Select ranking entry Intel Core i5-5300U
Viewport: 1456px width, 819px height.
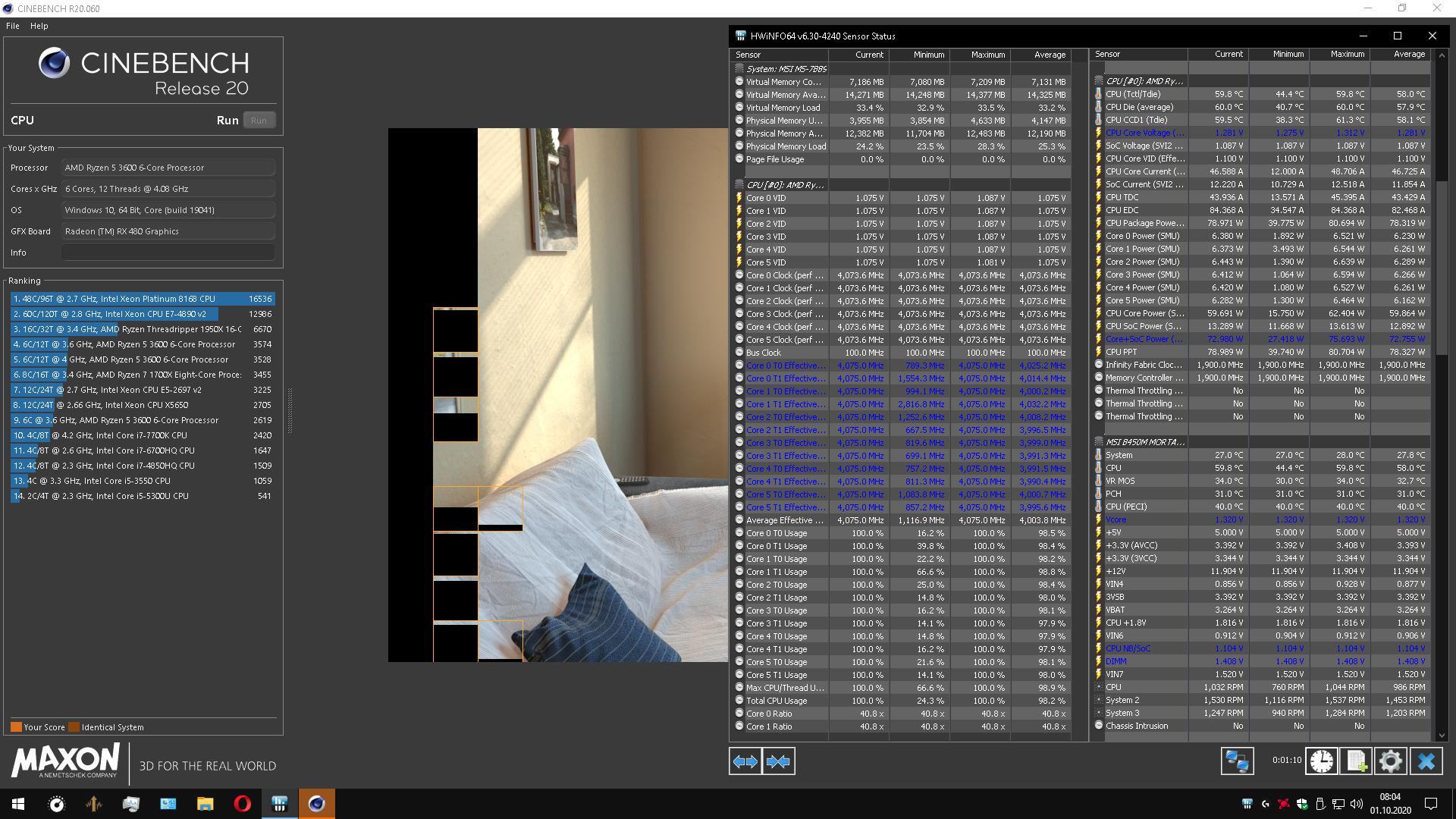pyautogui.click(x=143, y=496)
